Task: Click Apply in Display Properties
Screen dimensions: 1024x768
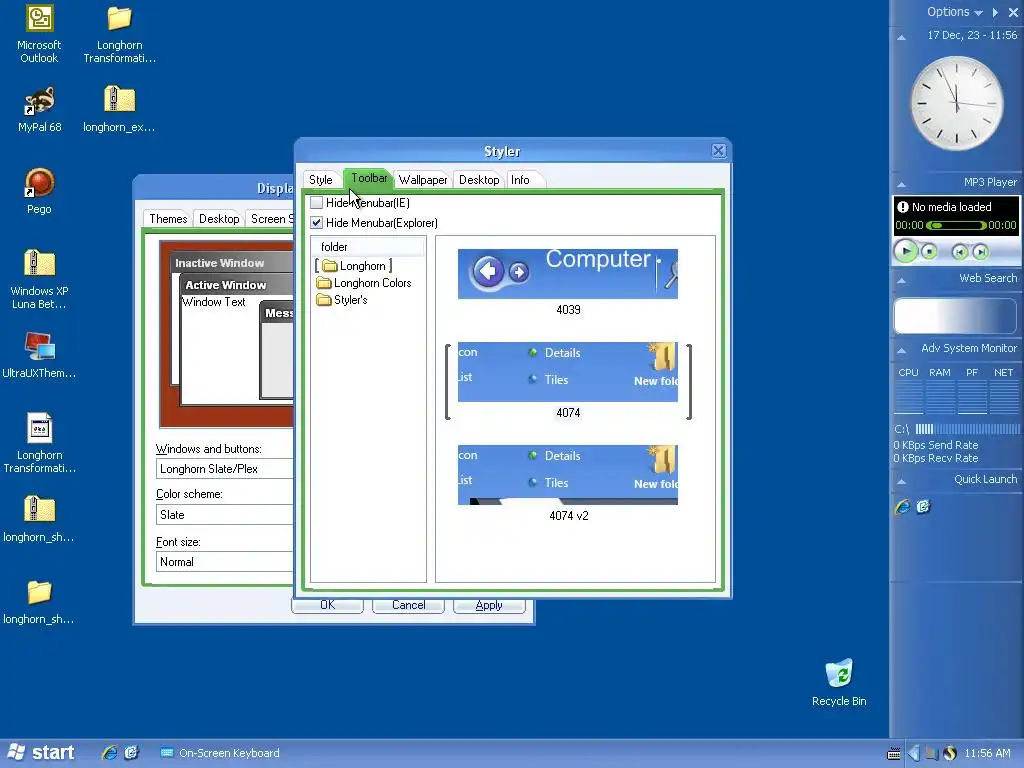Action: click(x=489, y=606)
